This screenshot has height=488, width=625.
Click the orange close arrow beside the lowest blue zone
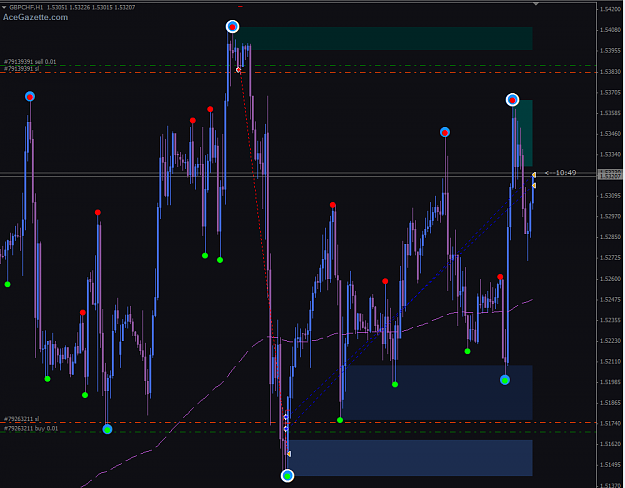[x=289, y=454]
